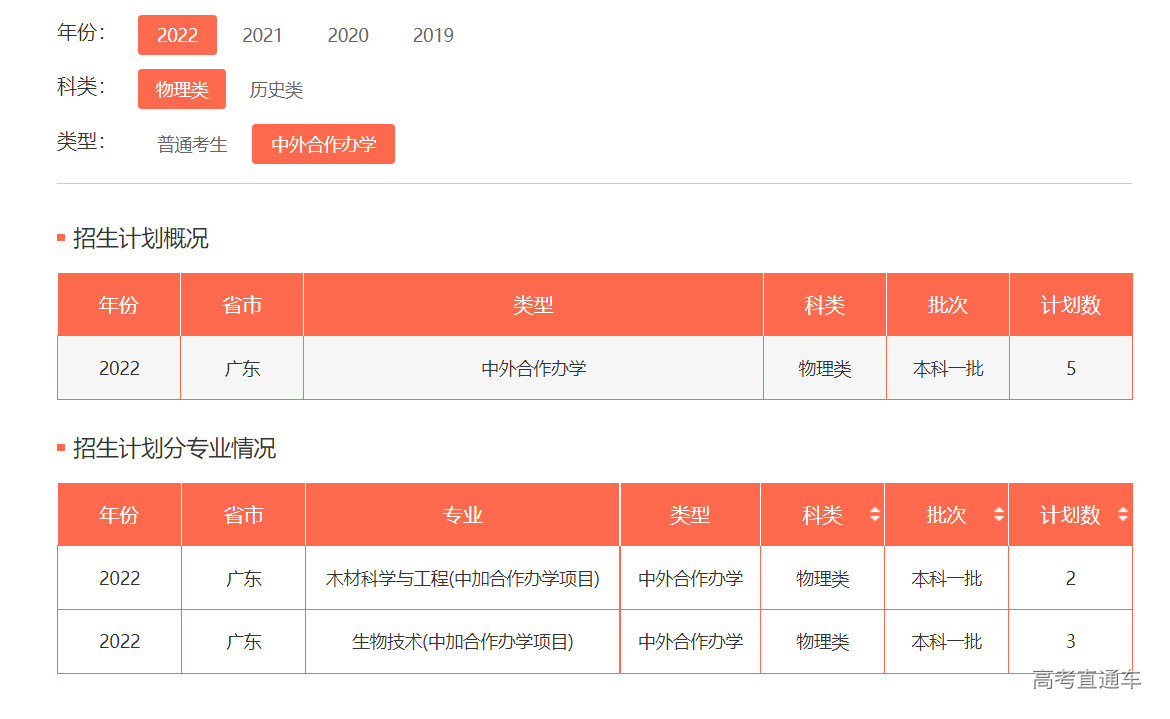Open 木材科学与工程 major row
Screen dimensions: 1170x719
463,578
